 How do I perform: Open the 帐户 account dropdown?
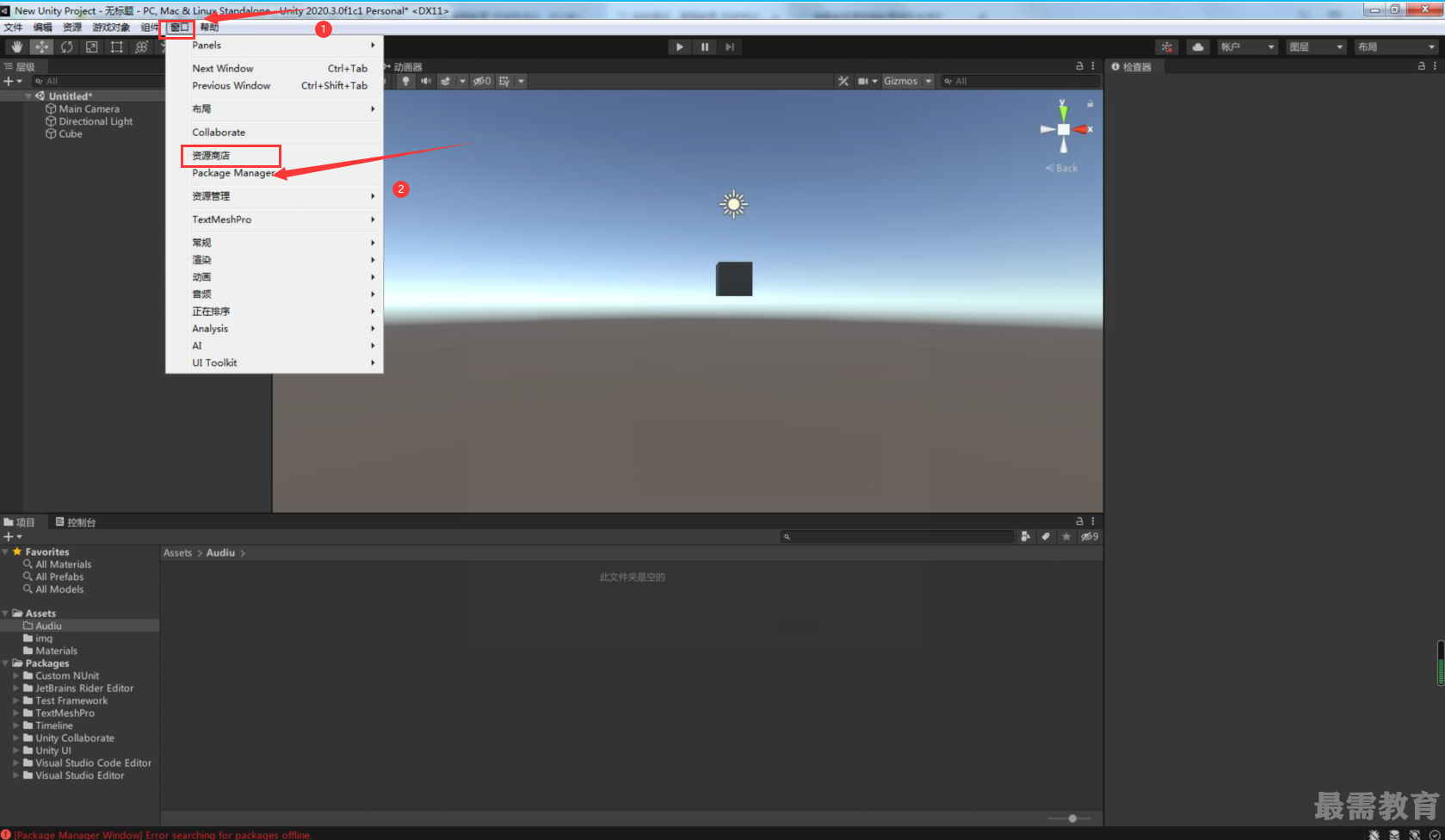[1247, 46]
